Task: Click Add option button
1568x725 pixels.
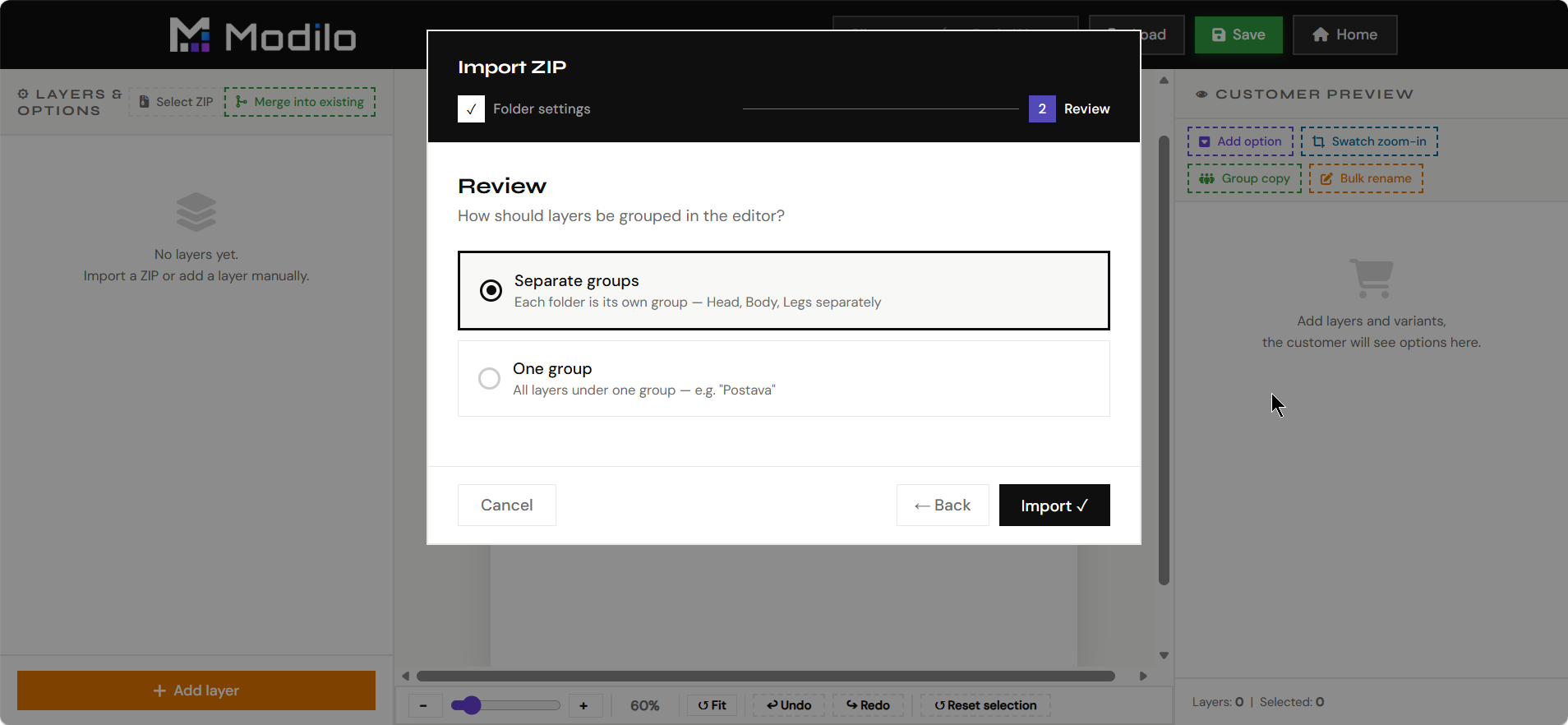Action: [x=1240, y=141]
